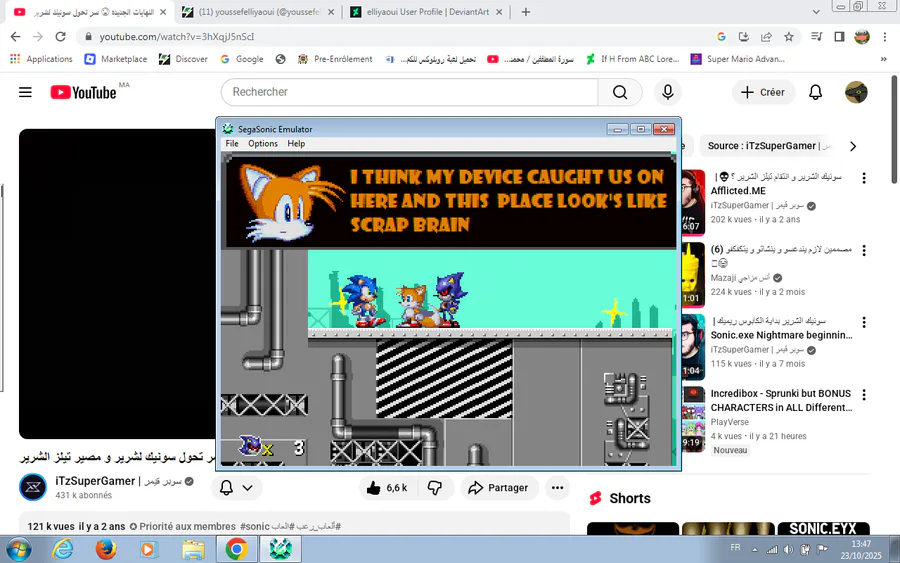Share the video via Partager

click(x=498, y=488)
